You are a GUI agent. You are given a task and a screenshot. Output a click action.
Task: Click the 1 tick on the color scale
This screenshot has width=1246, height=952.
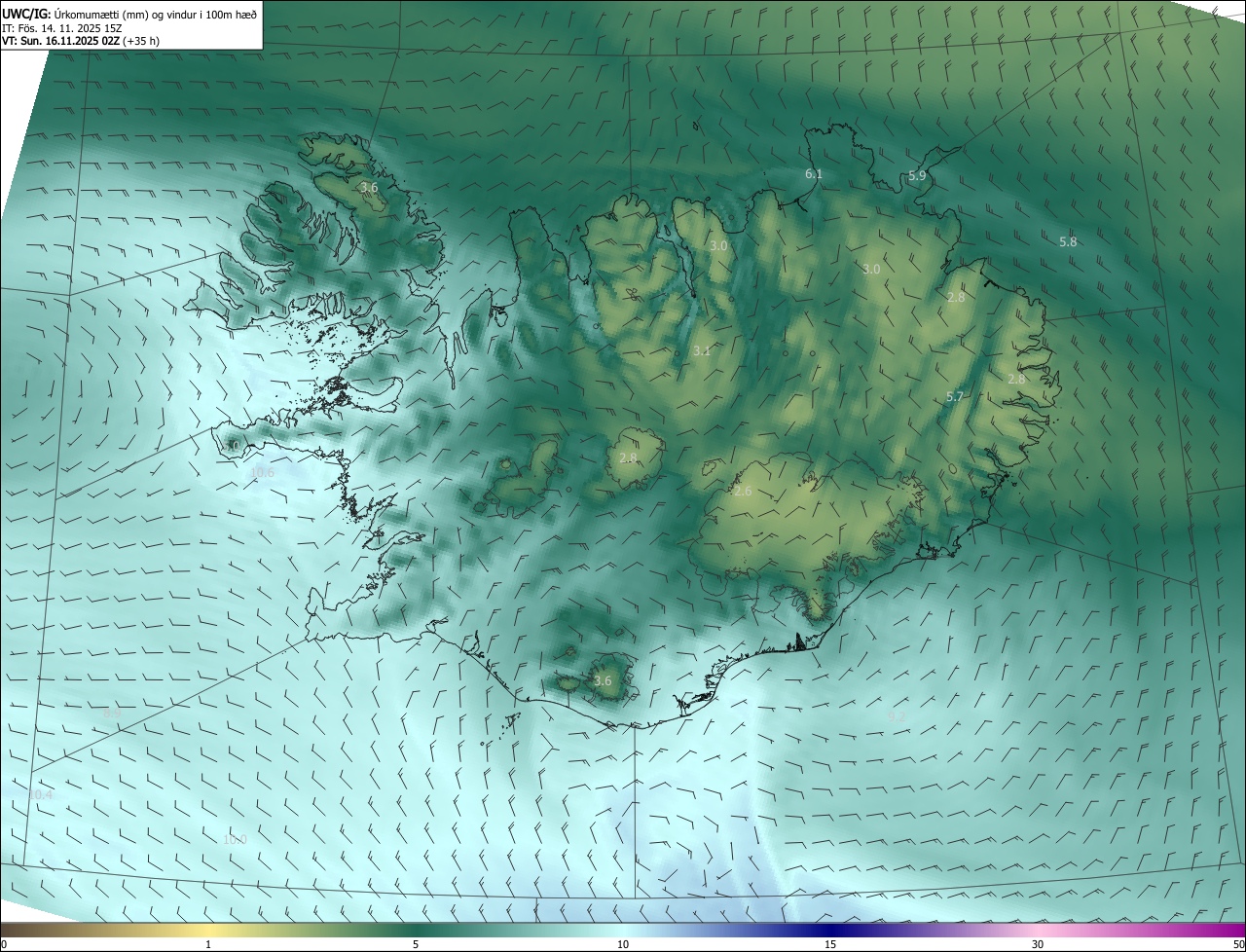(208, 944)
